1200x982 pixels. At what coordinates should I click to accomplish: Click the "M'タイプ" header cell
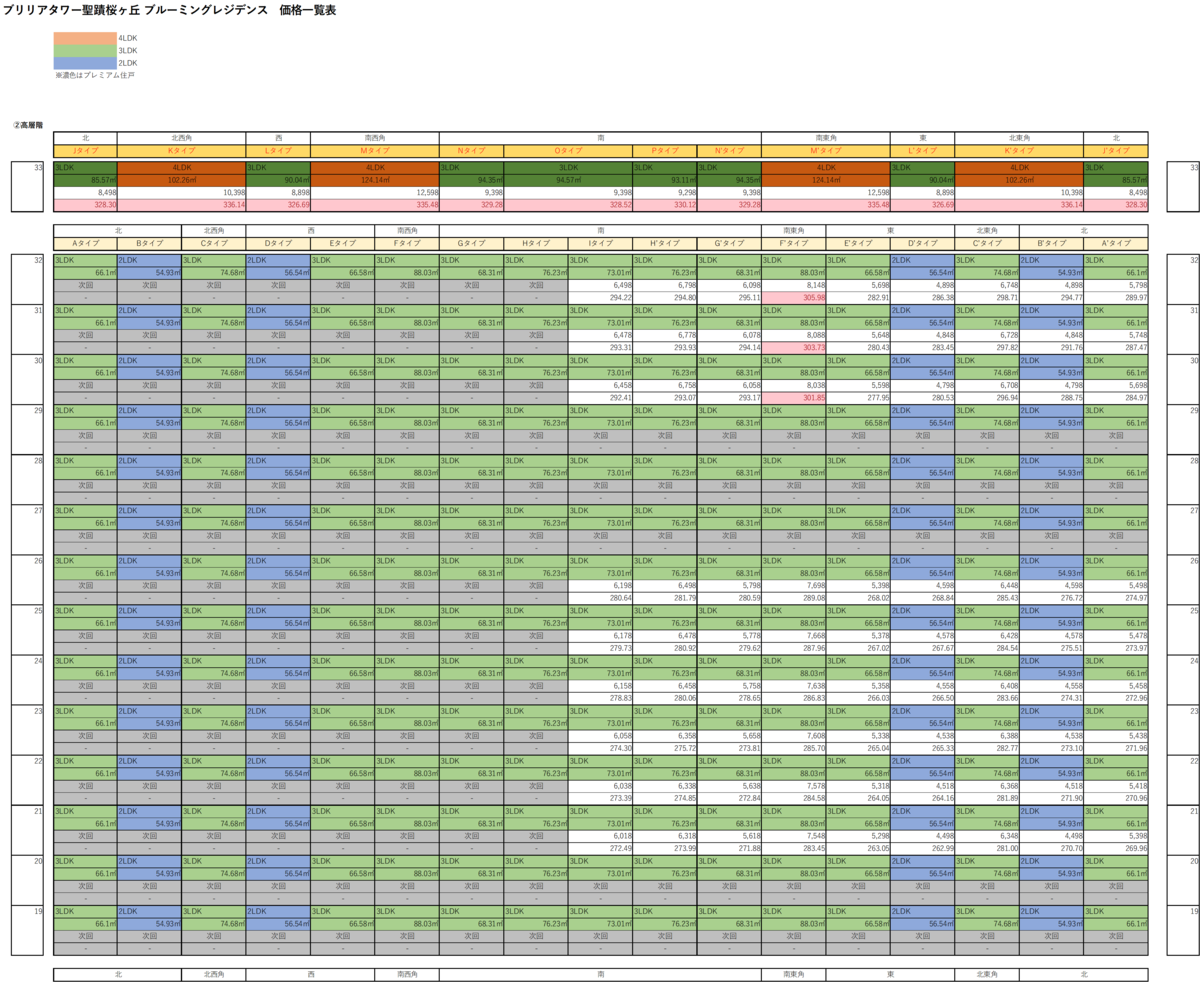pyautogui.click(x=826, y=150)
